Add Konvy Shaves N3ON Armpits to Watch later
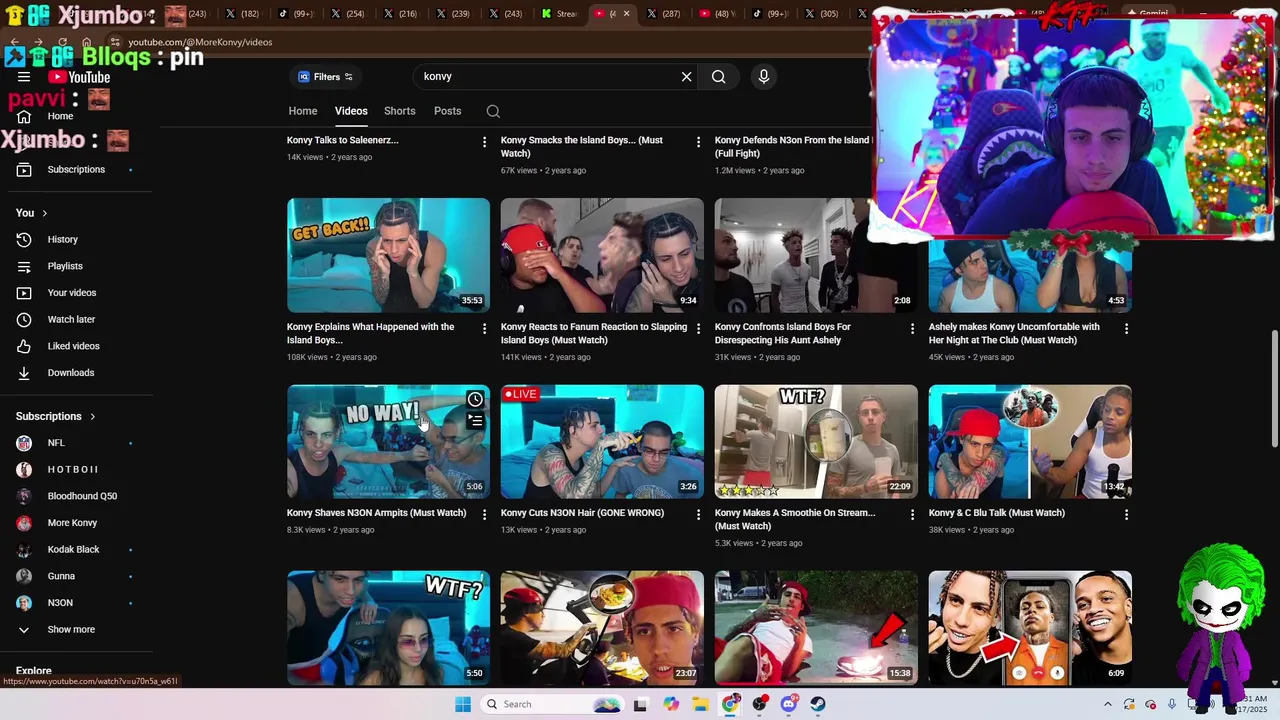 click(475, 400)
